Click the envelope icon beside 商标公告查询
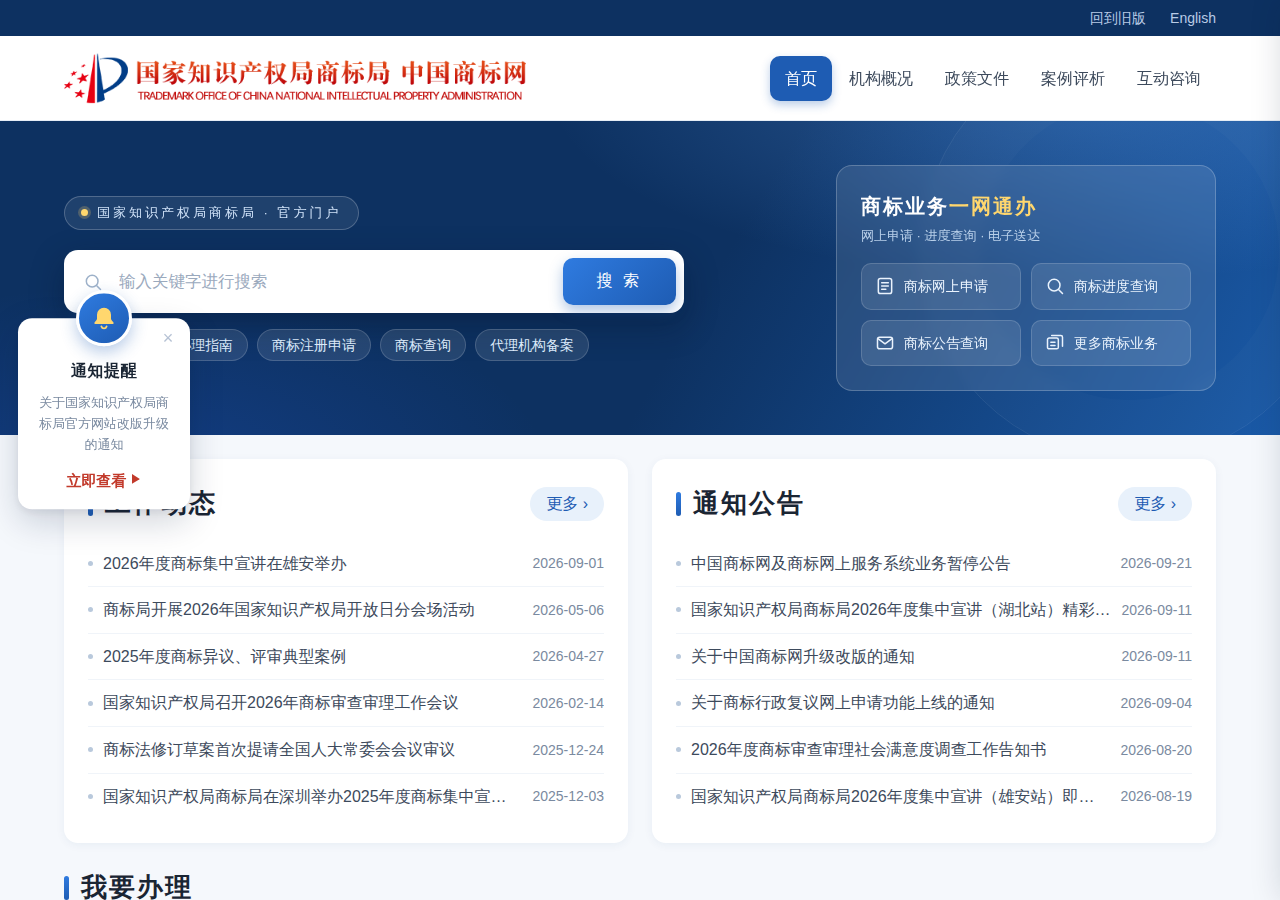1280x900 pixels. click(x=885, y=343)
